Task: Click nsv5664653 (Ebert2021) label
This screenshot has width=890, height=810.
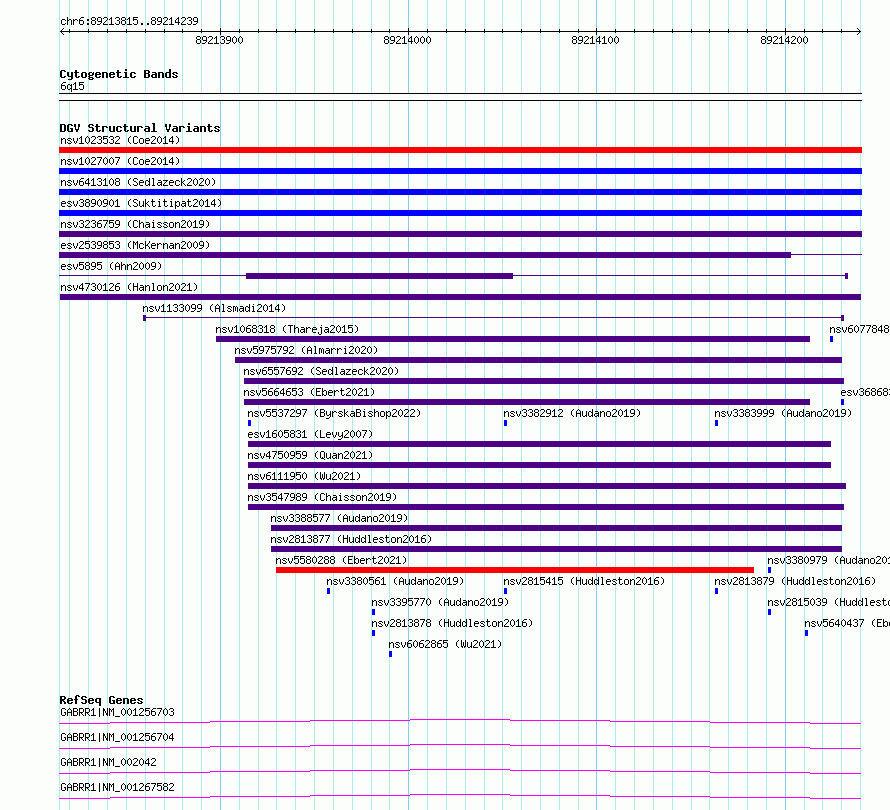Action: [309, 392]
